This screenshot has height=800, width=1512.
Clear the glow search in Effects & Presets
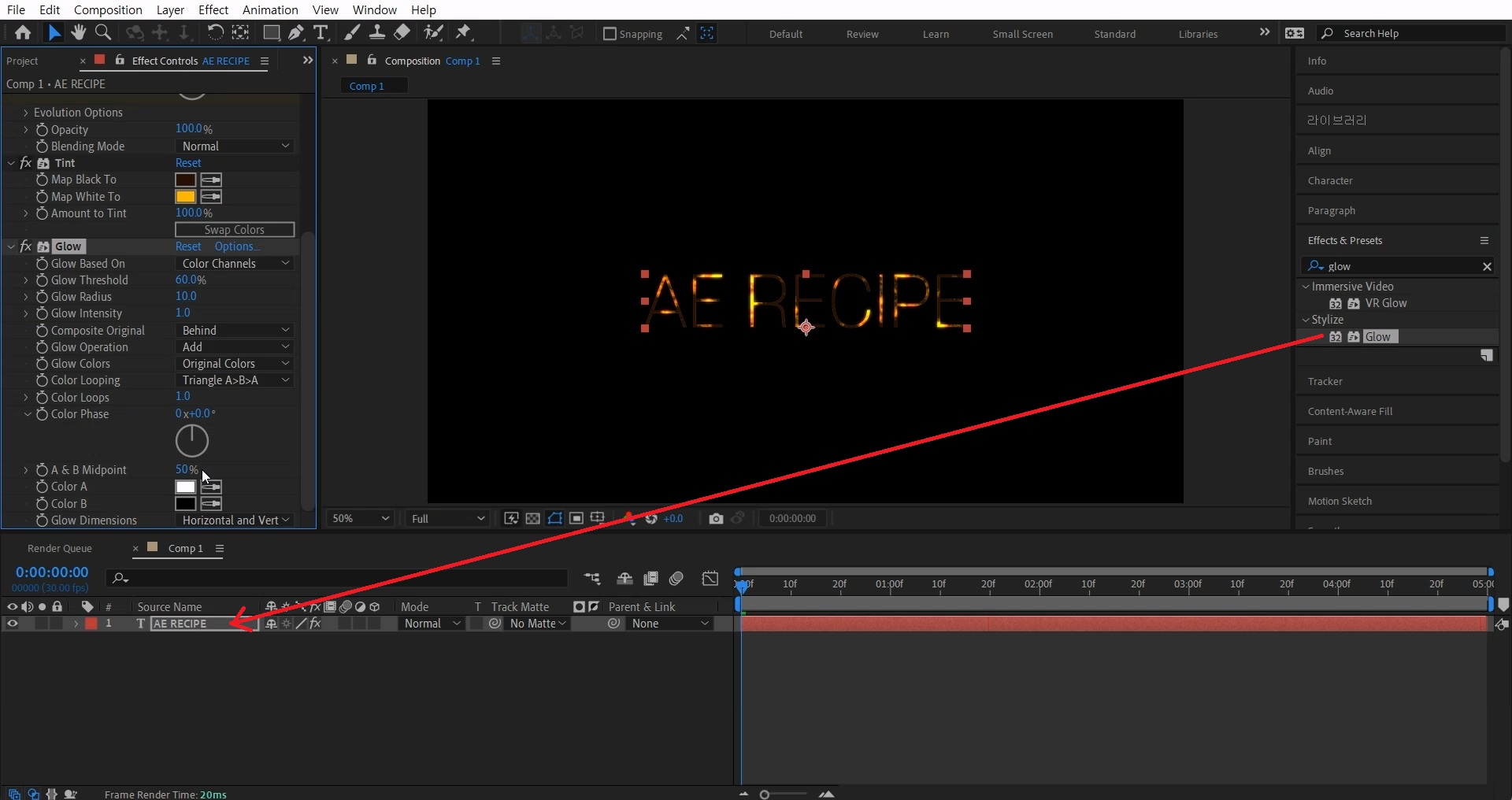click(1487, 266)
